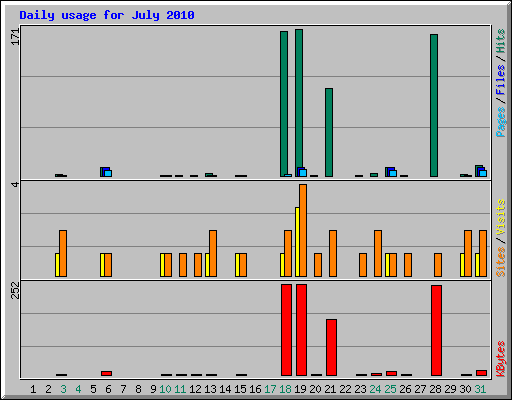Image resolution: width=512 pixels, height=400 pixels.
Task: Select the tall green Hits bar for day 18
Action: [284, 104]
